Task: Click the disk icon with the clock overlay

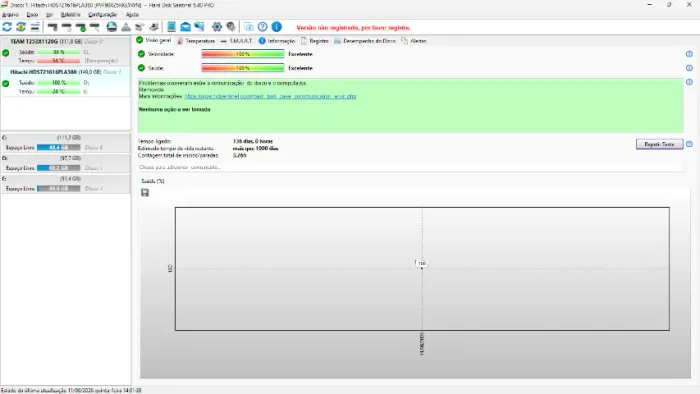Action: point(67,27)
